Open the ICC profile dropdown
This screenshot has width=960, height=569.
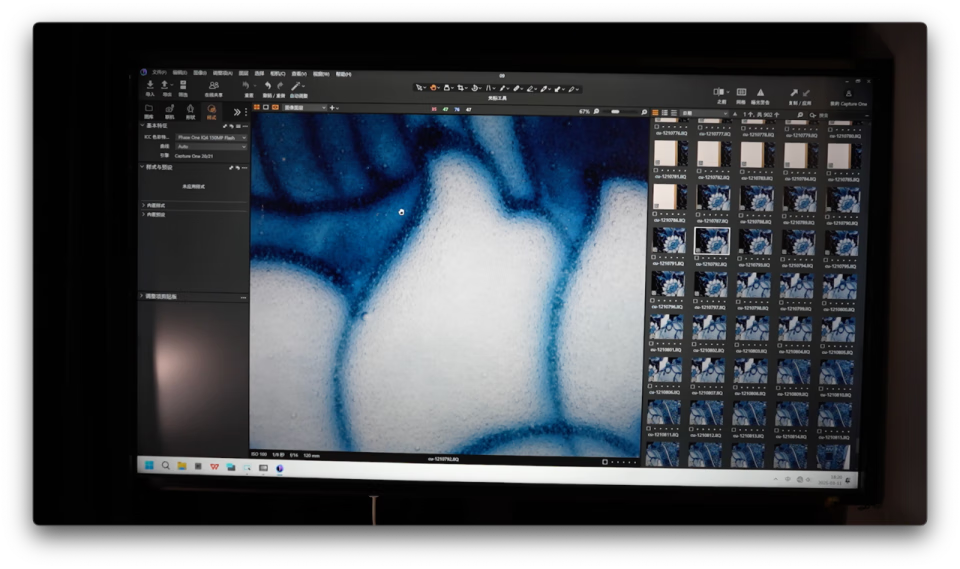coord(210,137)
